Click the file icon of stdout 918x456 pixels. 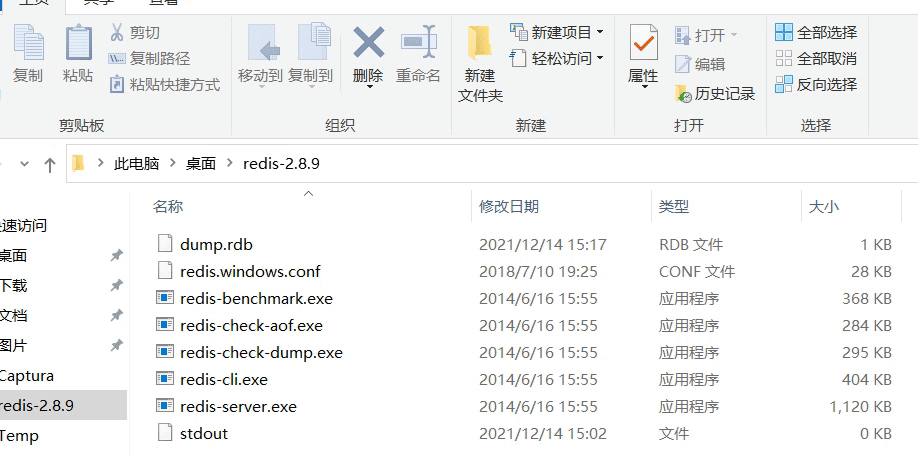tap(165, 433)
